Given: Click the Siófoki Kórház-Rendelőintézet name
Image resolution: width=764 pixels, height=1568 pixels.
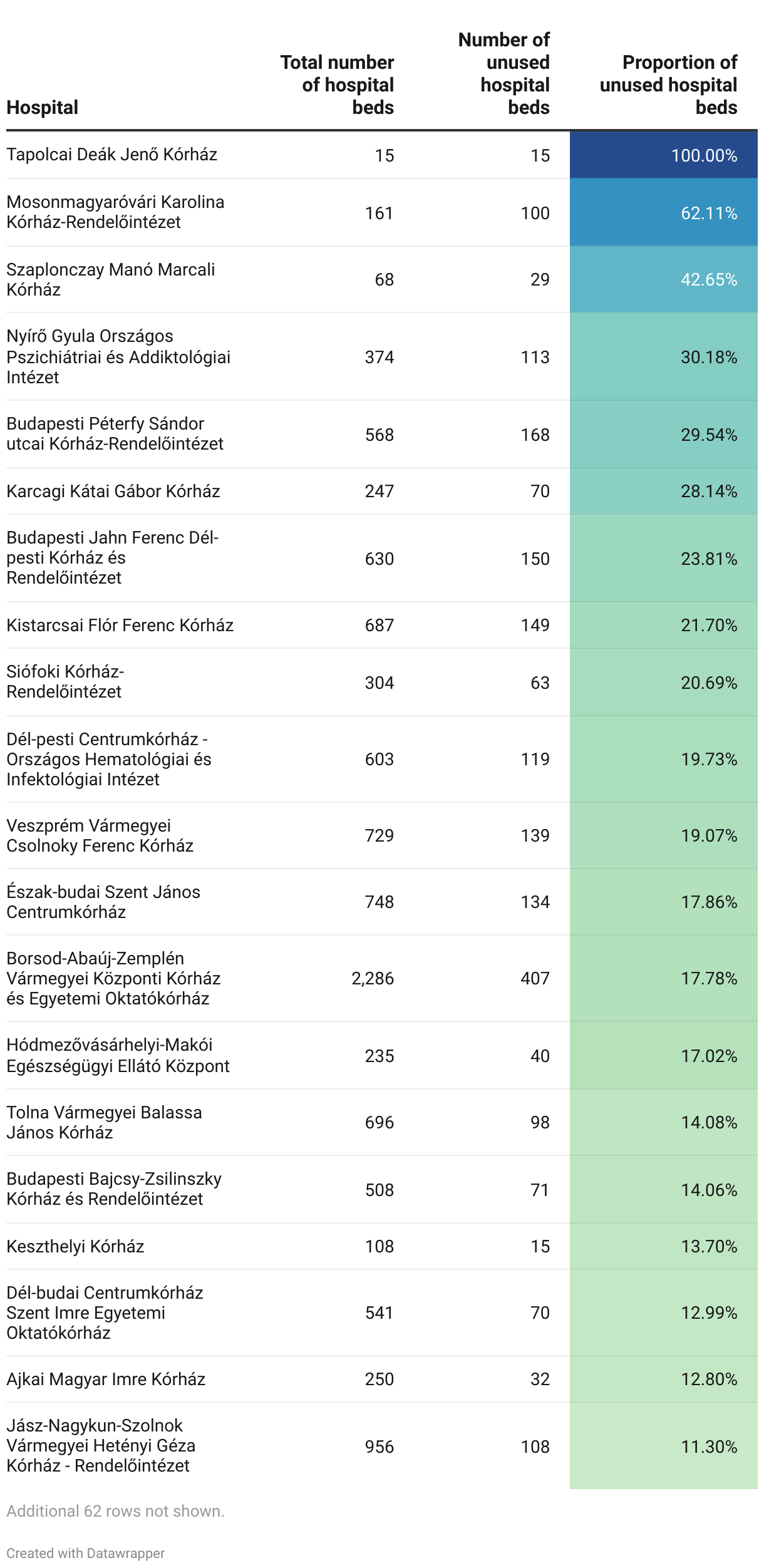Looking at the screenshot, I should (65, 682).
